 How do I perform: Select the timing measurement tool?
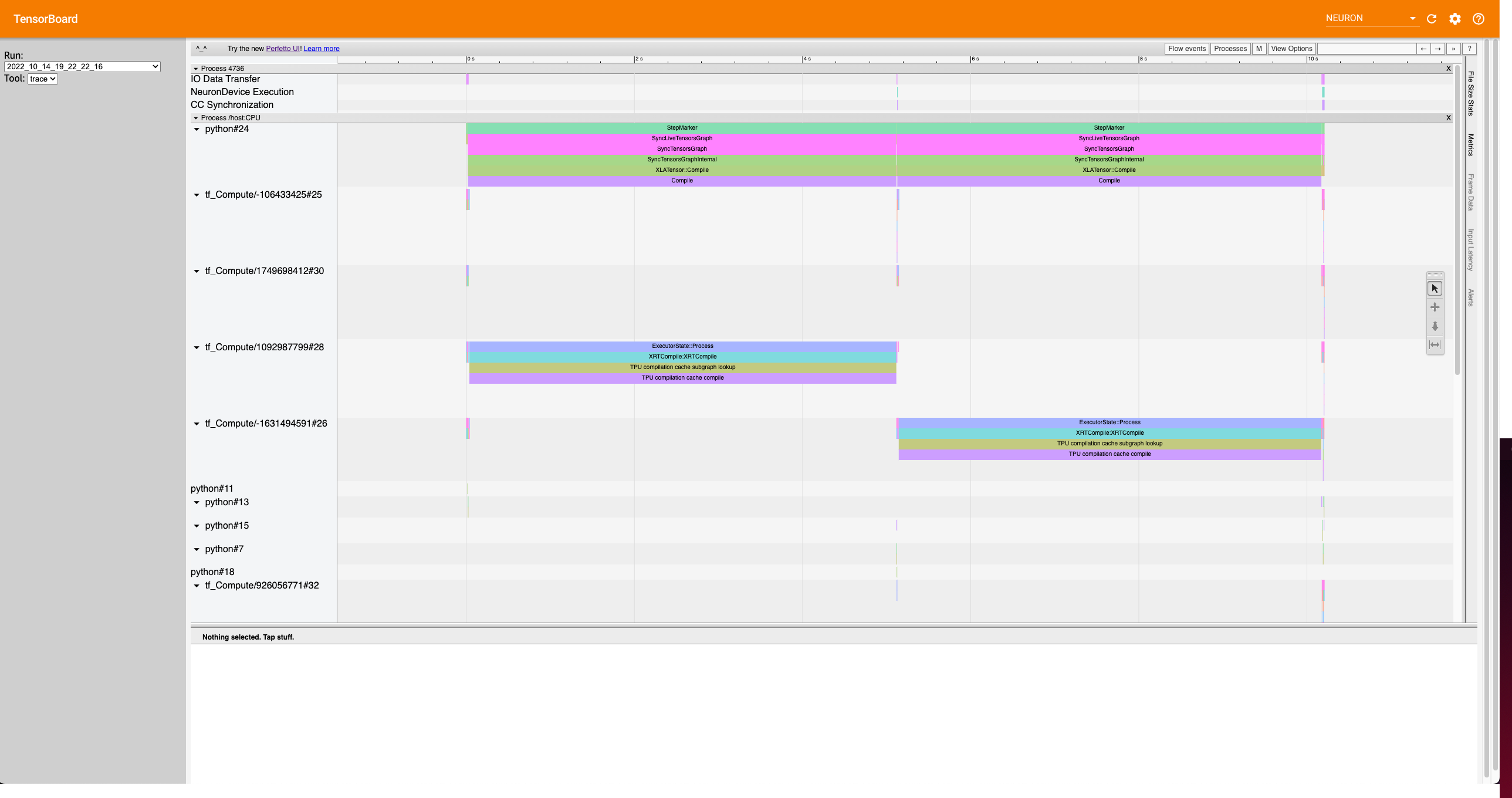point(1435,345)
